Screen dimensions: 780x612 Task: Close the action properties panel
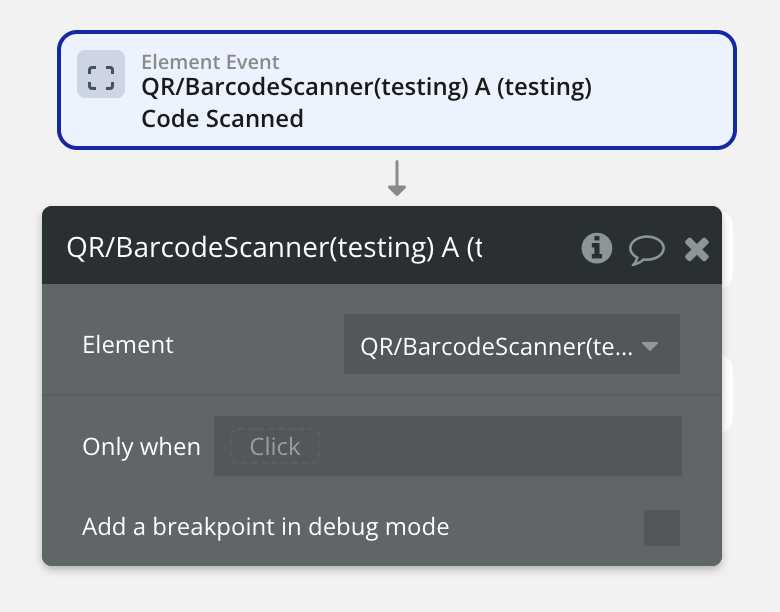(697, 249)
